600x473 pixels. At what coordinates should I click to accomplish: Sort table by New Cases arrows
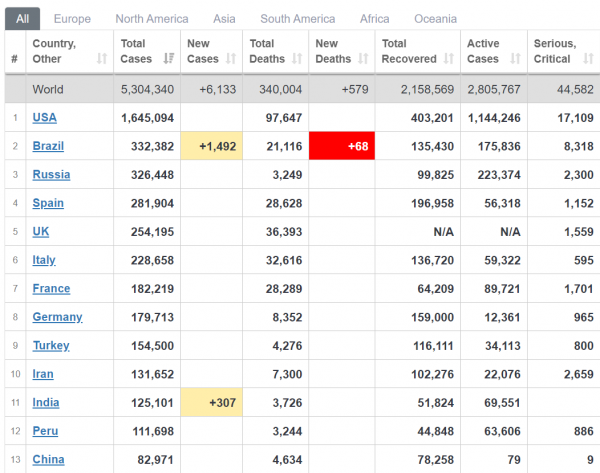click(x=231, y=59)
